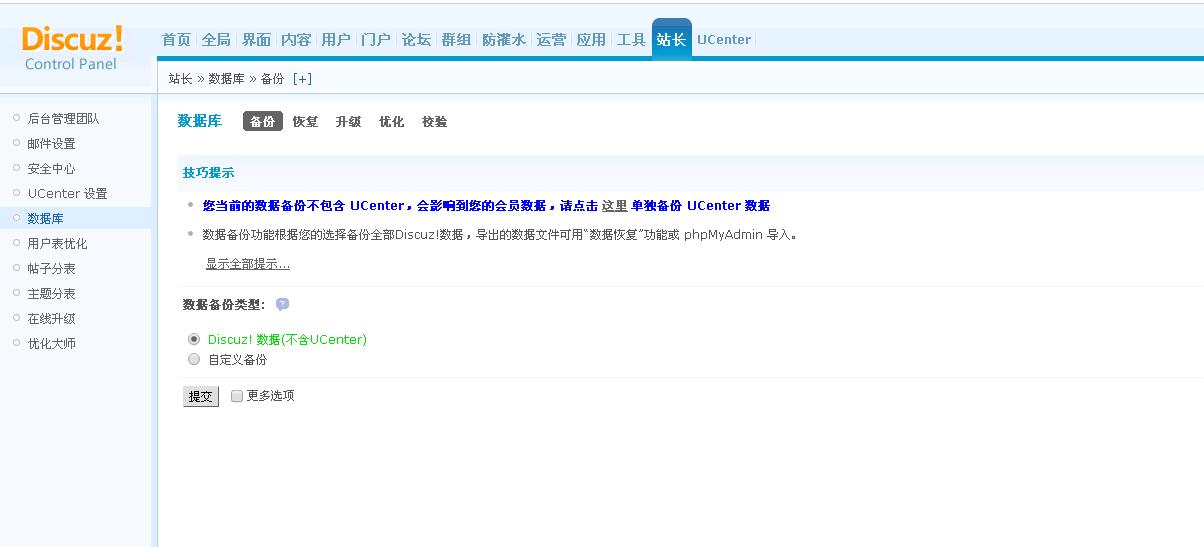Switch to the 界面 navigation tab
This screenshot has width=1204, height=547.
click(x=256, y=39)
